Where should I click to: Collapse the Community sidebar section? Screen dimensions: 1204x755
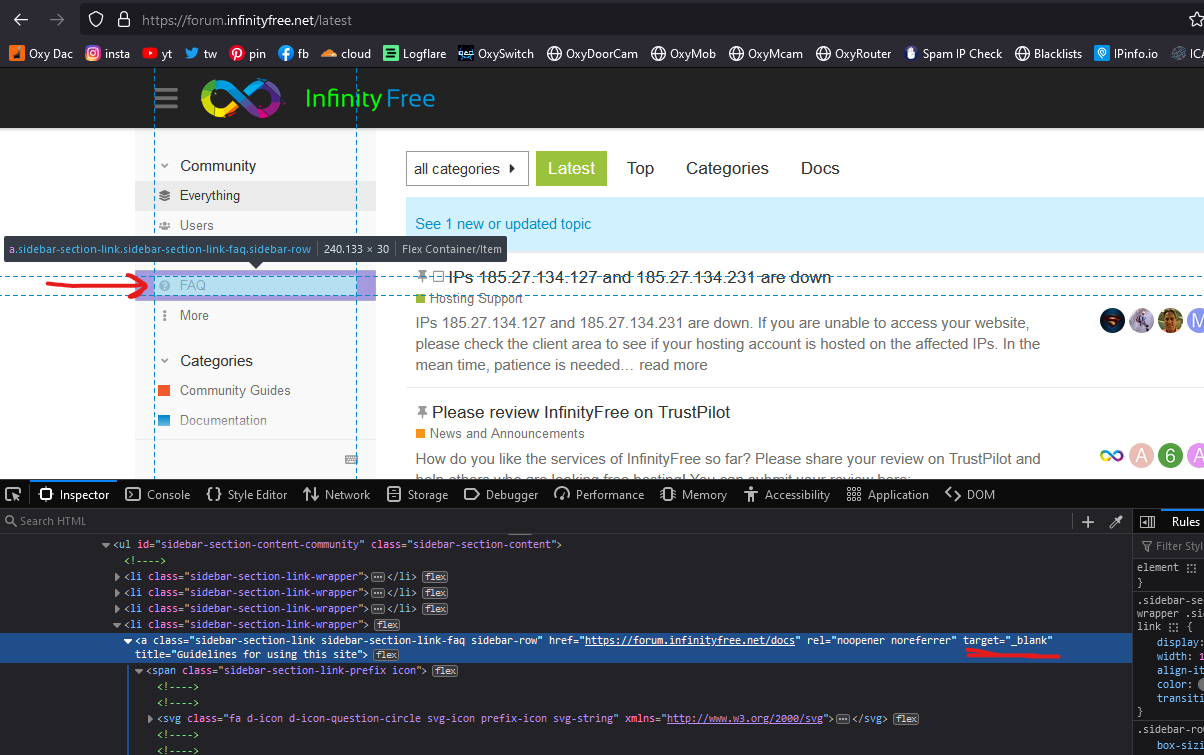coord(165,166)
